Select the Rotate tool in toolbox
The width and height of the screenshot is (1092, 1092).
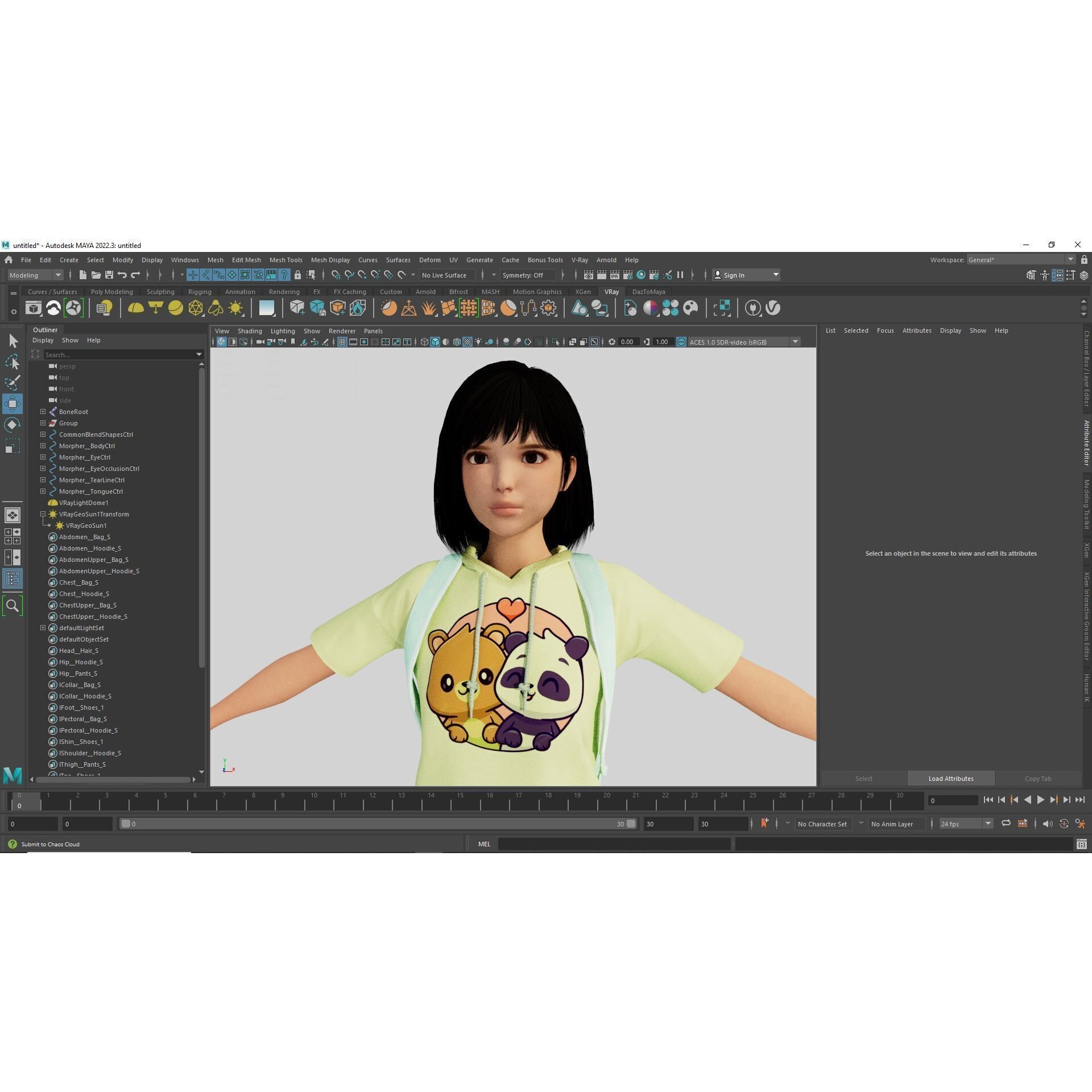click(13, 425)
